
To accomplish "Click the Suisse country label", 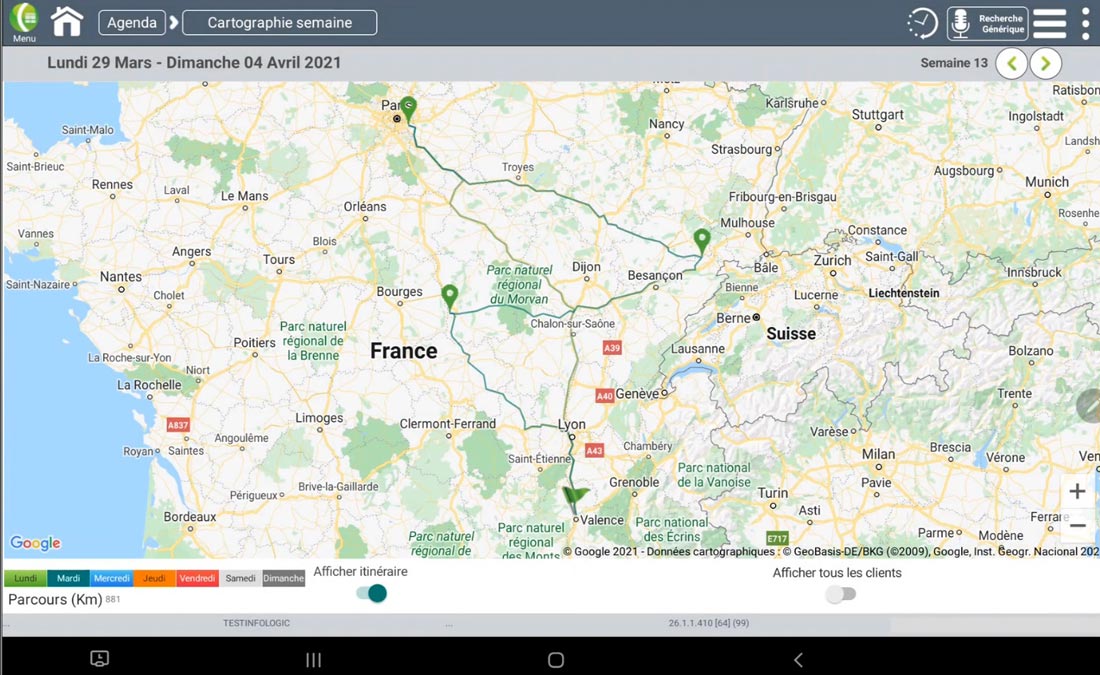I will [791, 334].
